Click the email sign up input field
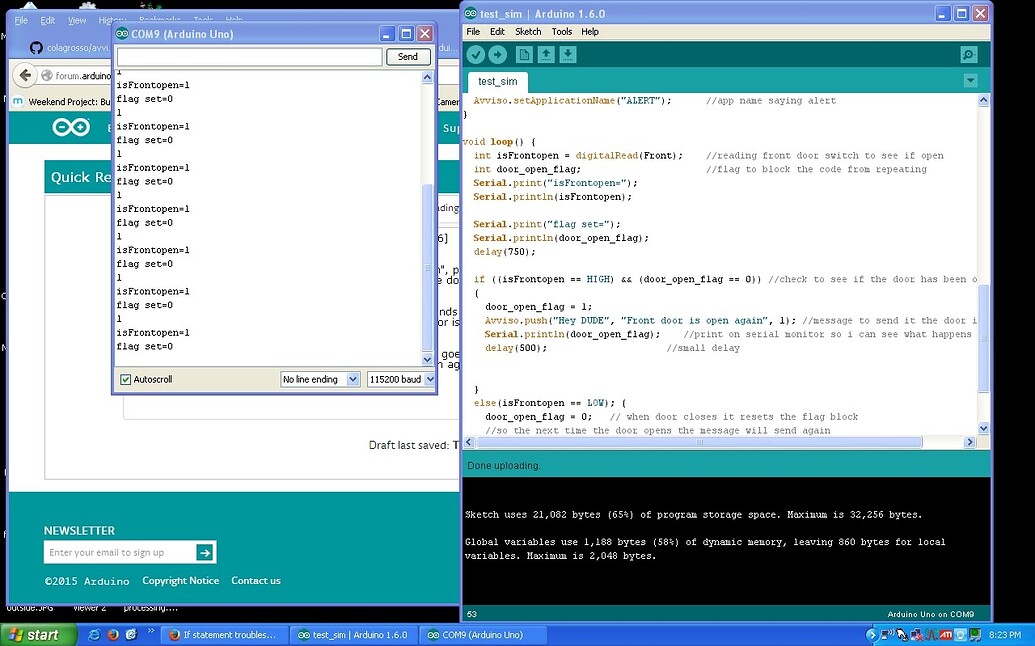This screenshot has width=1035, height=646. click(x=120, y=551)
